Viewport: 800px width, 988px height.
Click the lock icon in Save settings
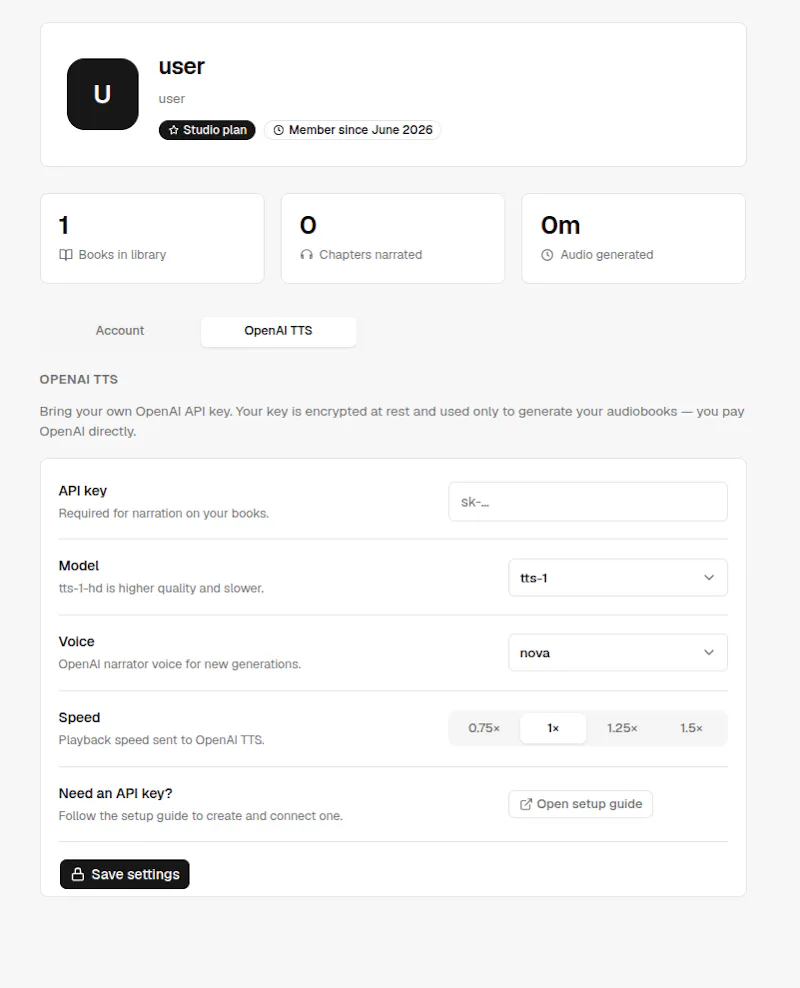[x=78, y=874]
